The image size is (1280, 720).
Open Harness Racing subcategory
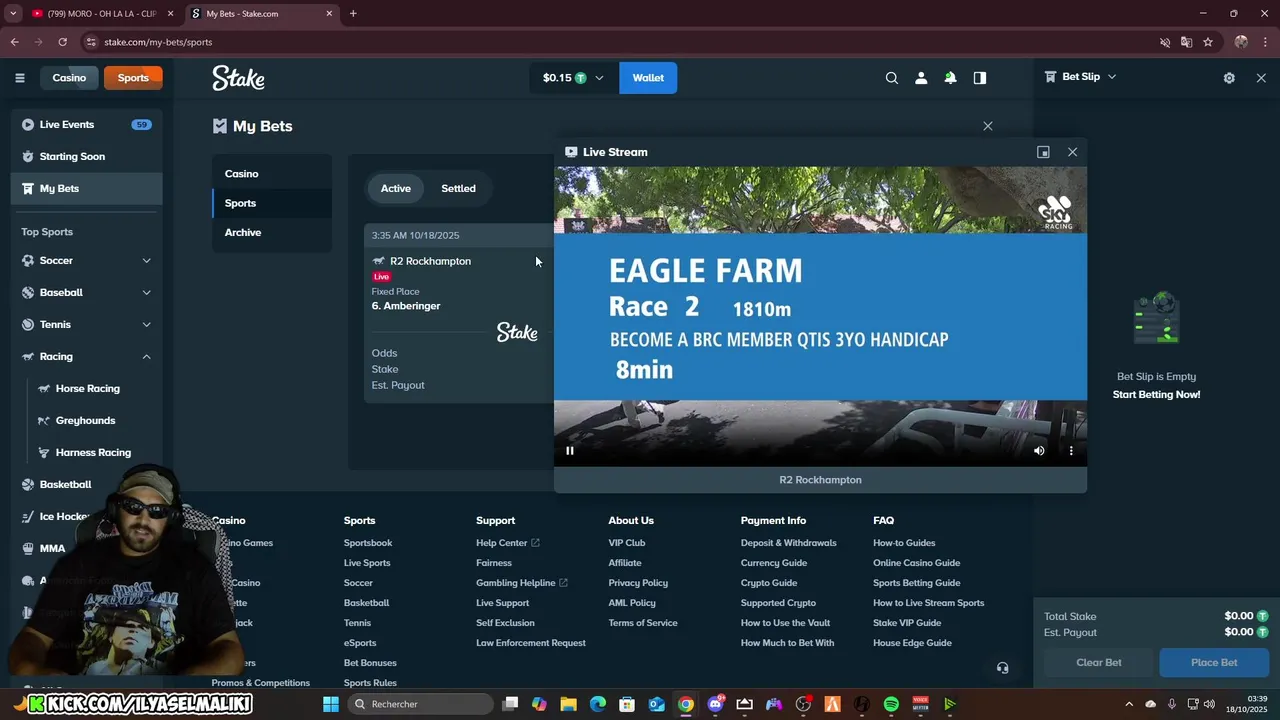pos(93,453)
